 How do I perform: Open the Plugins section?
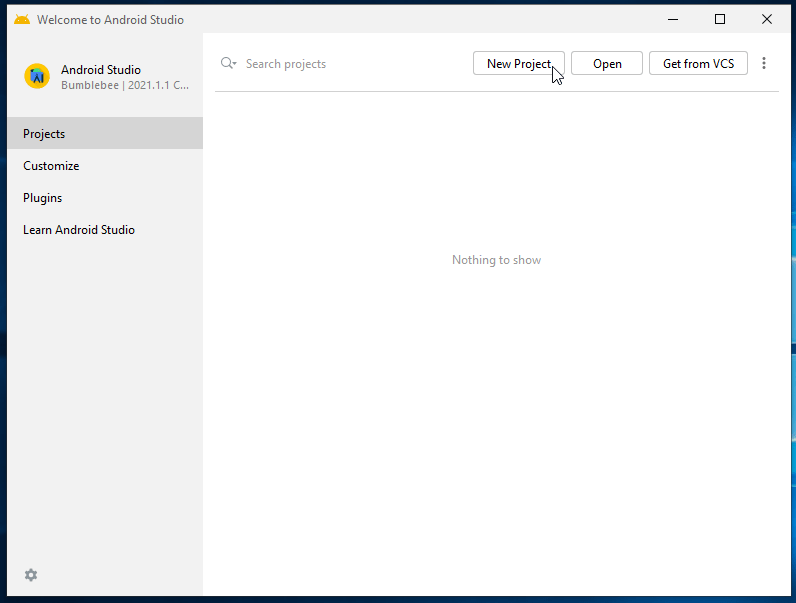pos(105,197)
